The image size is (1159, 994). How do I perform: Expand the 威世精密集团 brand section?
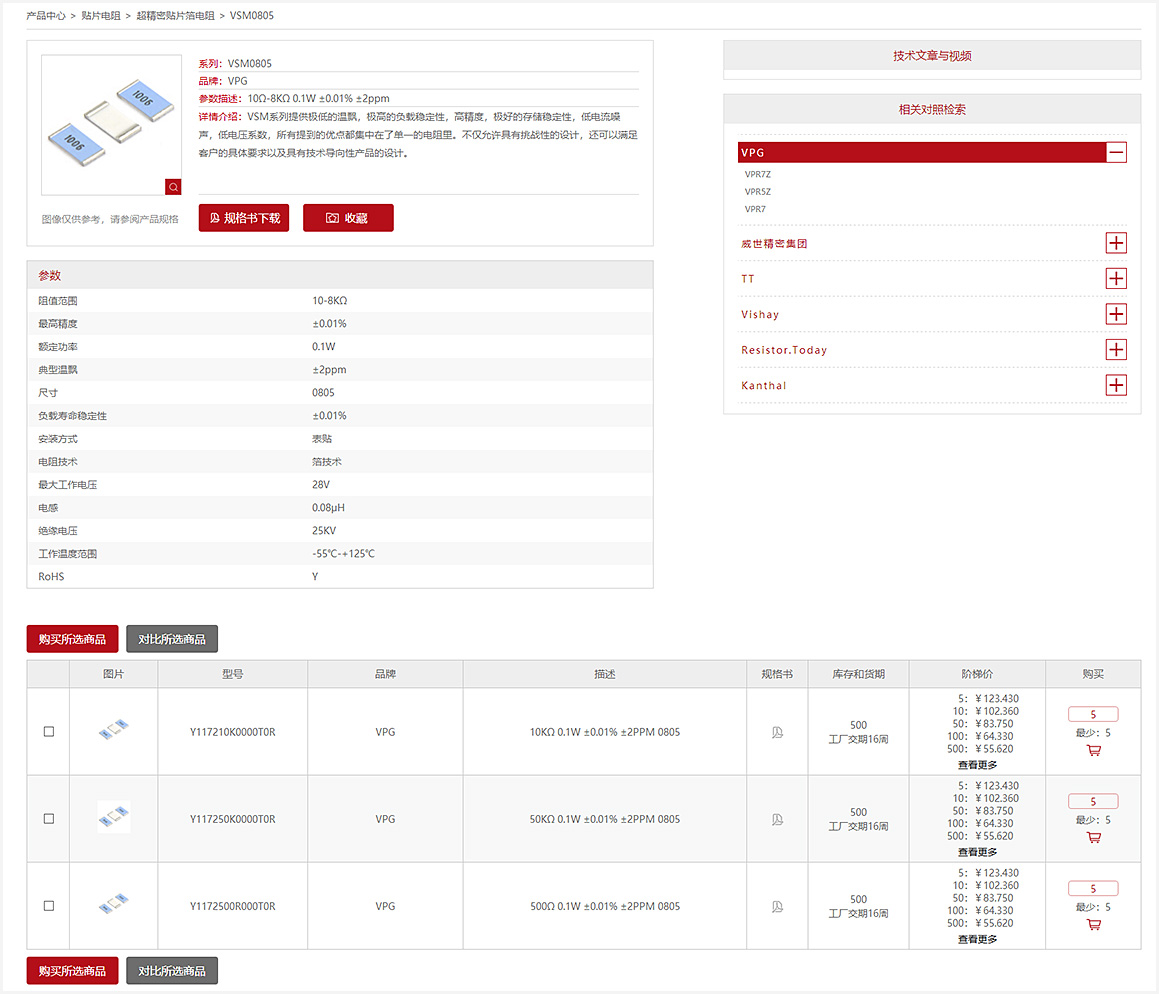coord(1116,243)
